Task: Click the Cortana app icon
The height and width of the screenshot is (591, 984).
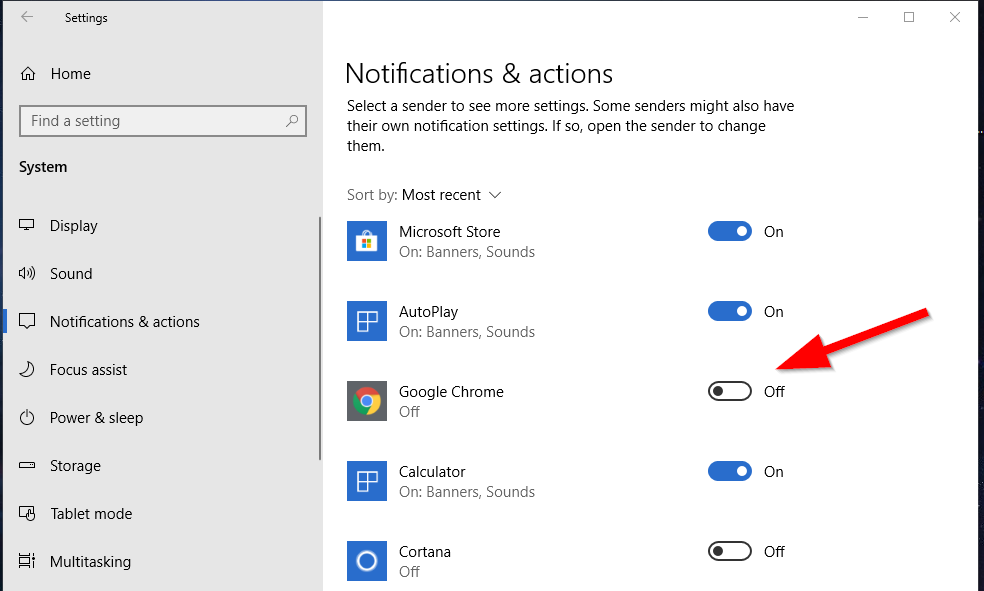Action: [x=367, y=561]
